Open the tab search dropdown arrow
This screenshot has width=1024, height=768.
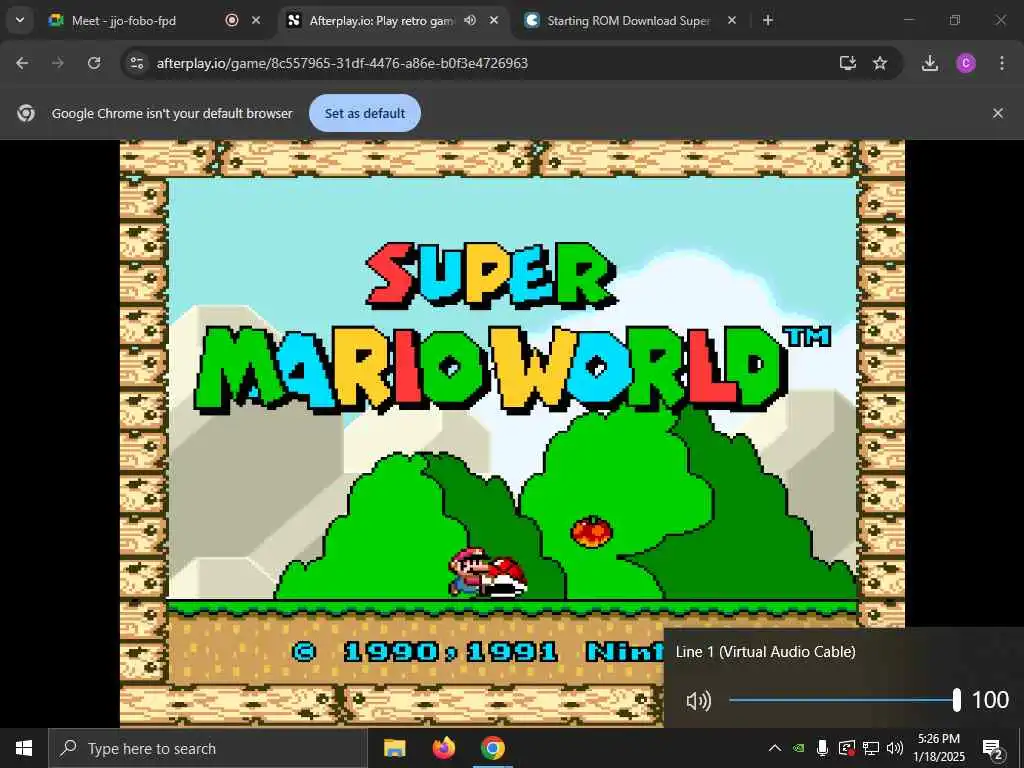click(20, 20)
